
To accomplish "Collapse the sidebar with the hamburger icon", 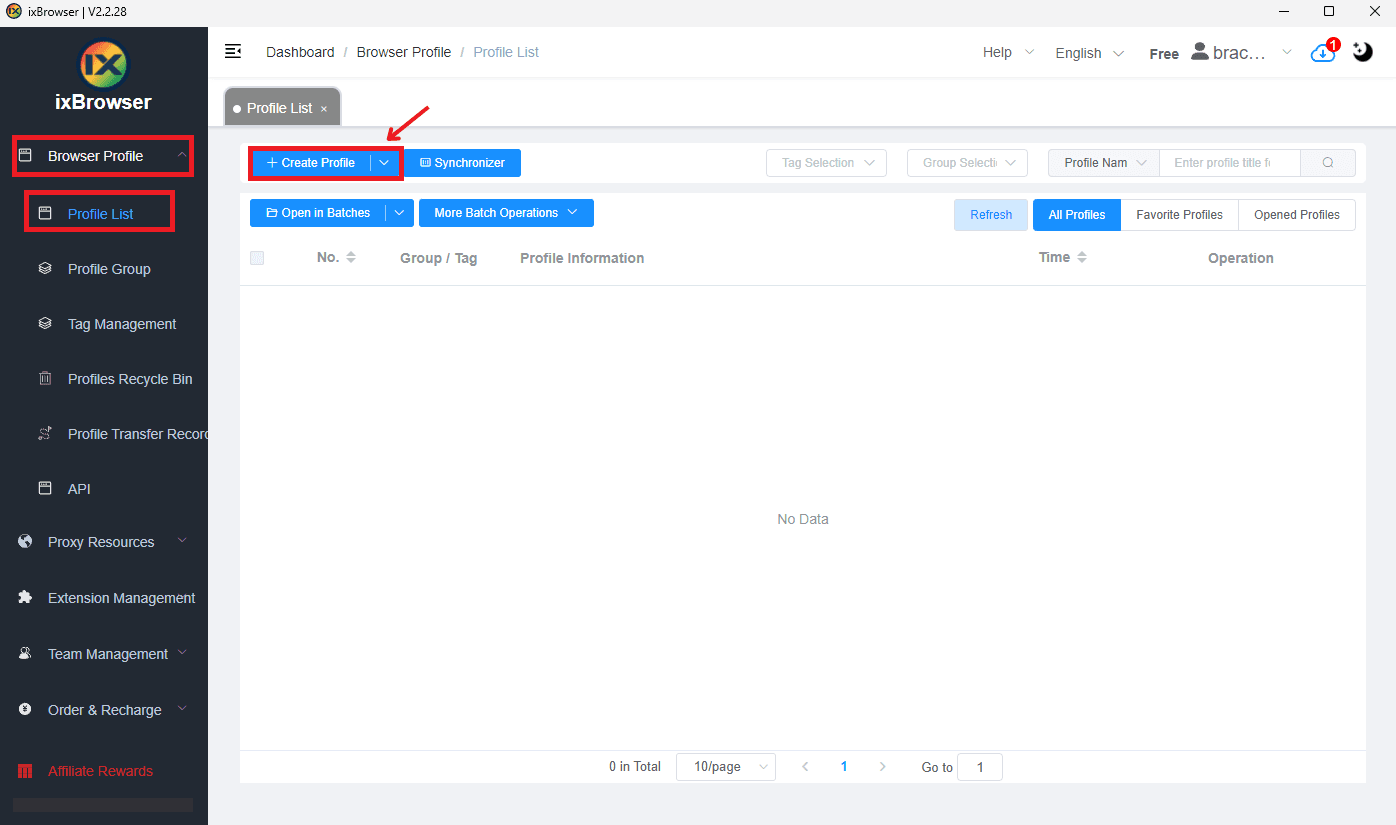I will point(233,51).
